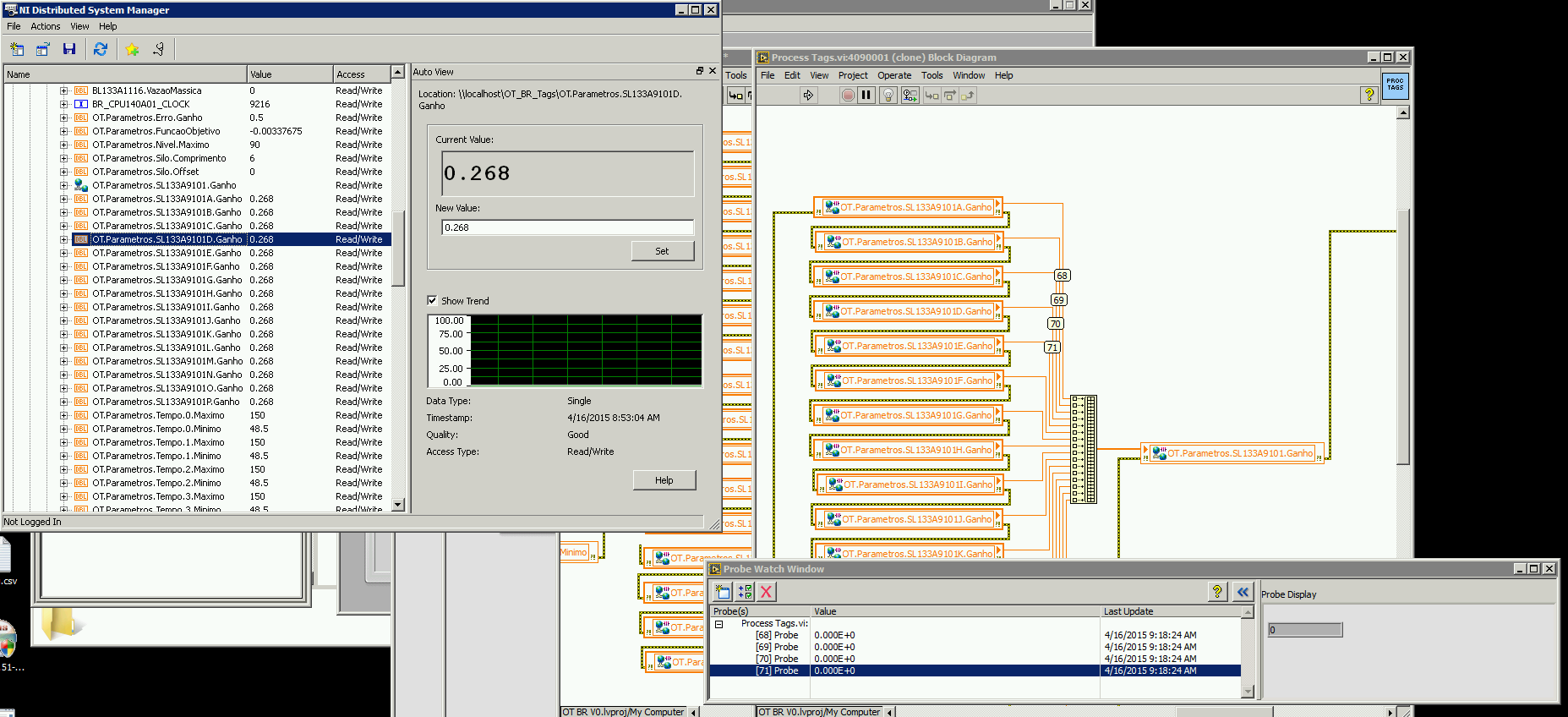Select OT.Parametros.SL133A9101B.Ganho row
Image resolution: width=1568 pixels, height=717 pixels.
click(198, 212)
